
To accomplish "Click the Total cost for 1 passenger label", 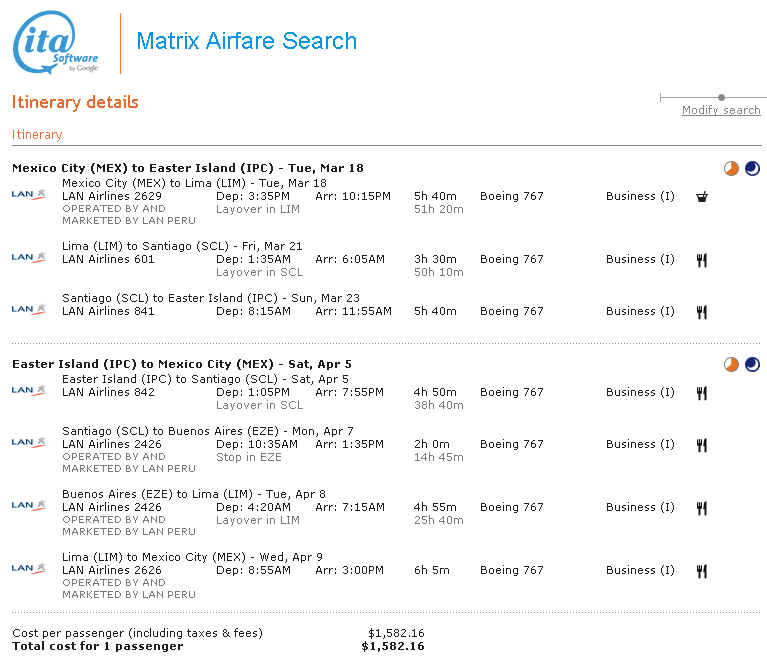I will (x=98, y=647).
